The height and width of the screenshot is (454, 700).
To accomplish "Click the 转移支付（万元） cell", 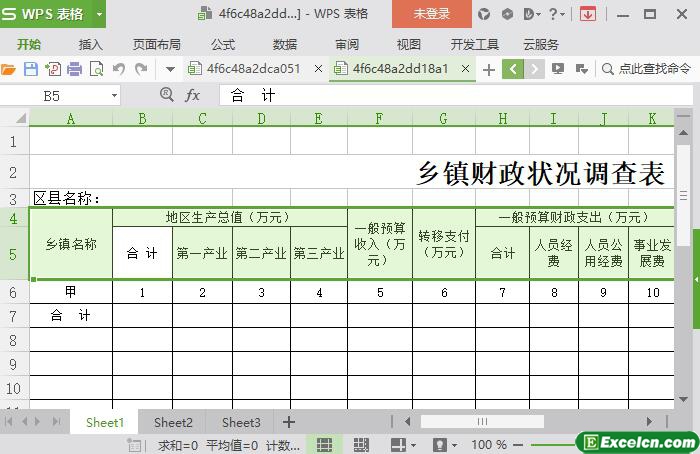I will coord(444,244).
